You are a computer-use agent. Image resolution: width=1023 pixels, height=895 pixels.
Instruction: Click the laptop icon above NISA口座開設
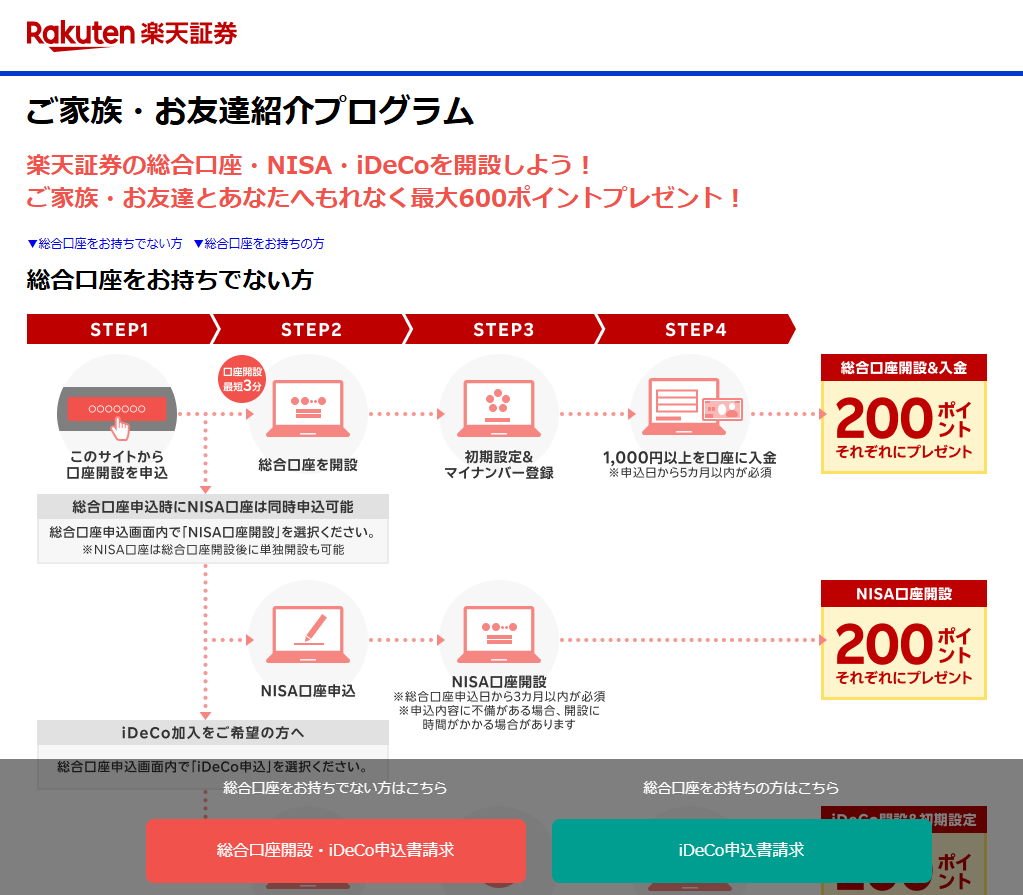point(499,634)
